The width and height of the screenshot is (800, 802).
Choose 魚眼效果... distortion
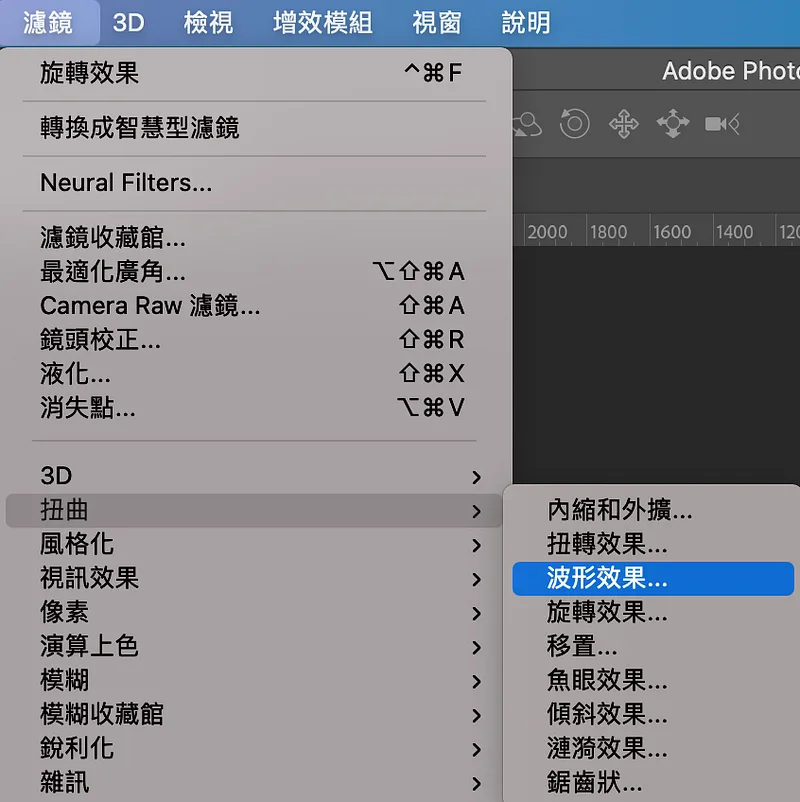[x=653, y=681]
